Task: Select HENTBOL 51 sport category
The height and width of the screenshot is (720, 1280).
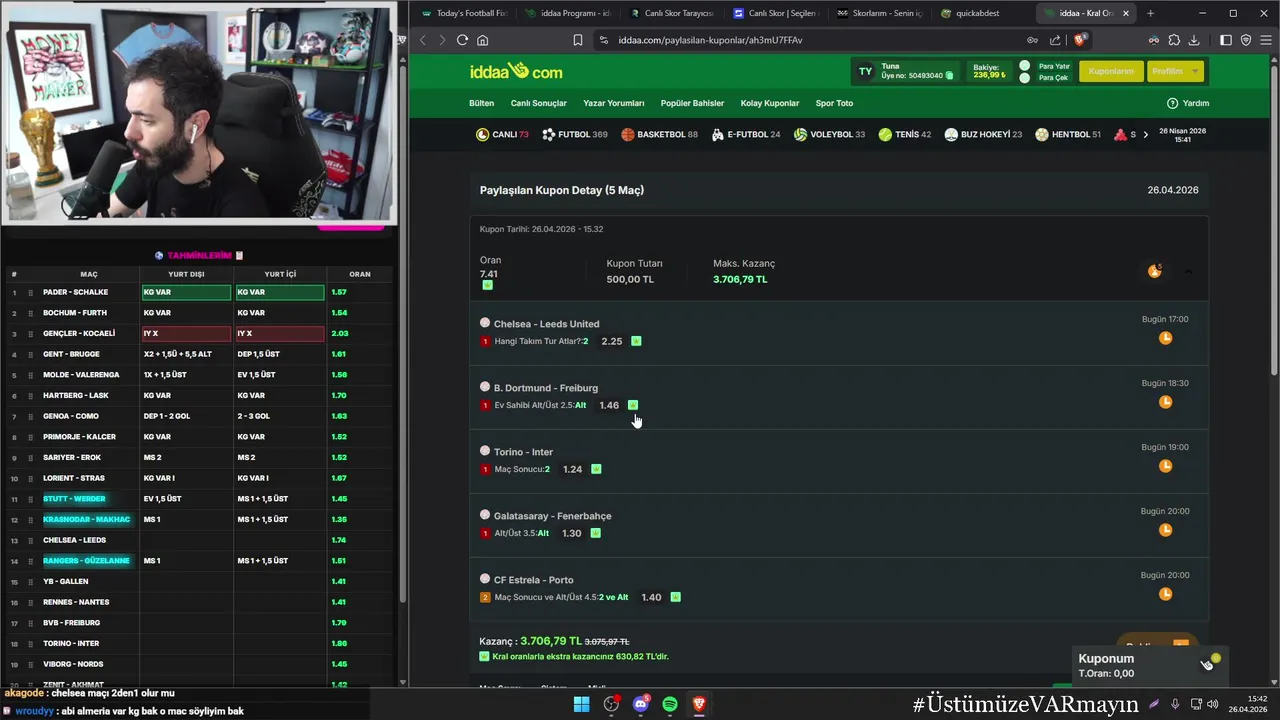Action: click(1068, 134)
